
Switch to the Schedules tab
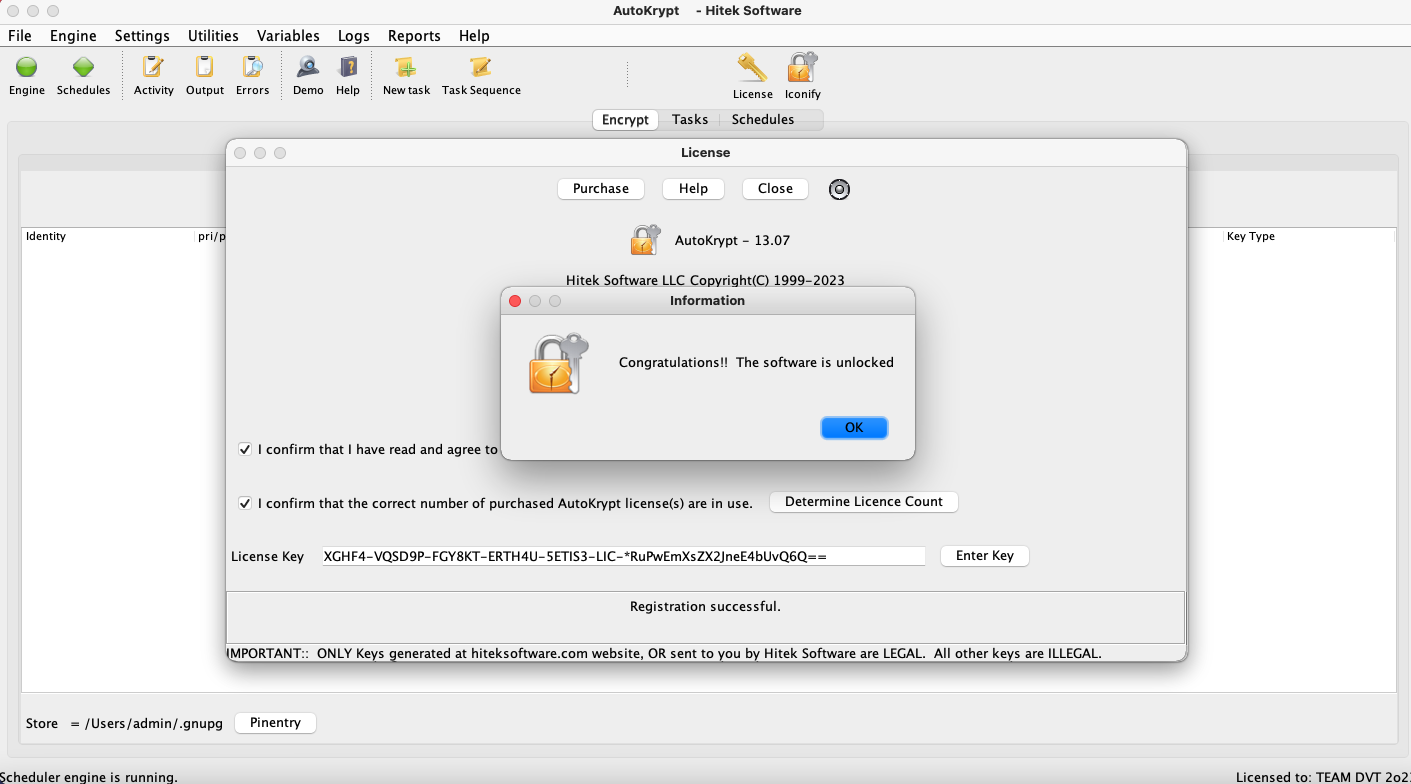(x=762, y=120)
